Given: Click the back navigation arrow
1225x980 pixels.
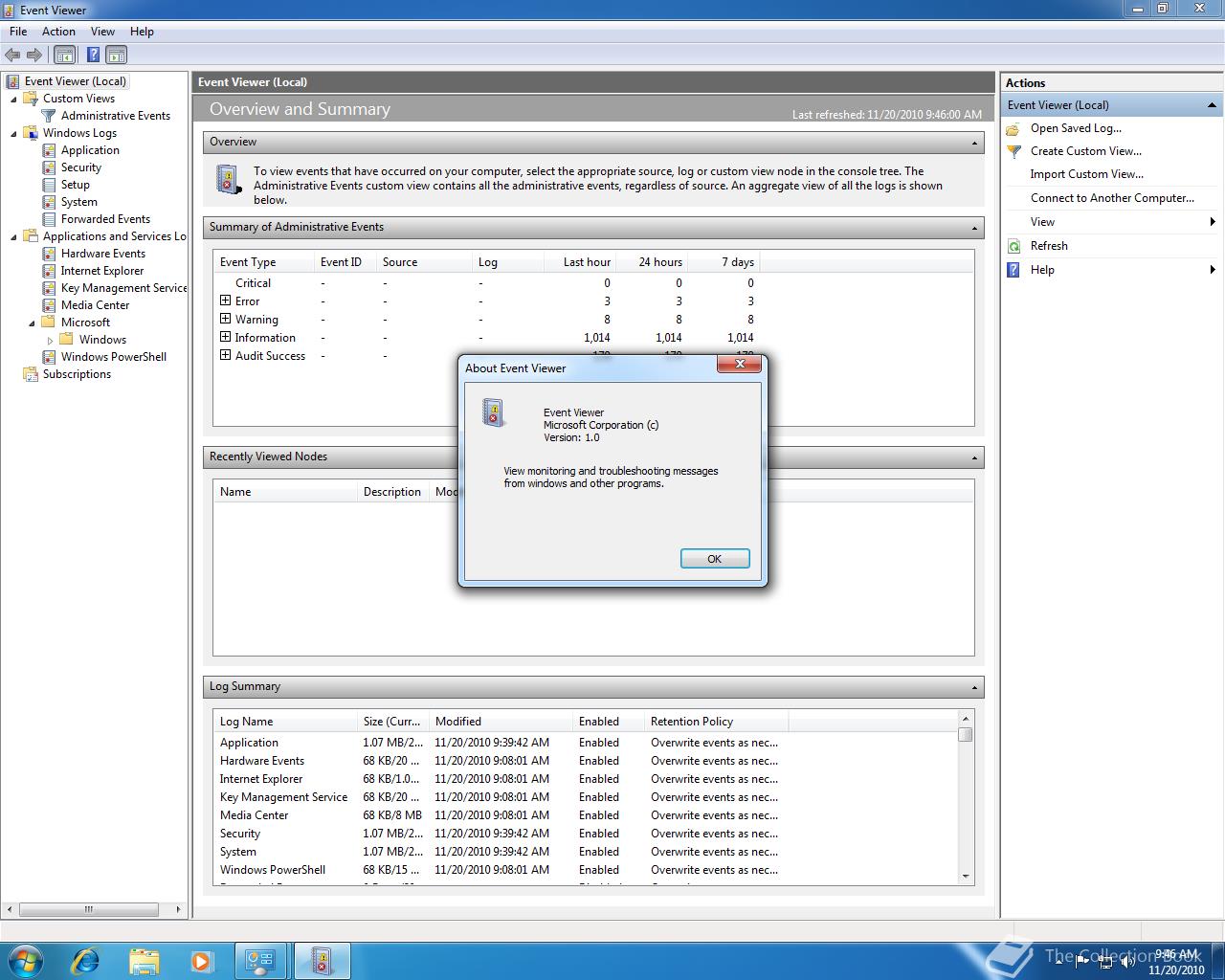Looking at the screenshot, I should coord(12,55).
